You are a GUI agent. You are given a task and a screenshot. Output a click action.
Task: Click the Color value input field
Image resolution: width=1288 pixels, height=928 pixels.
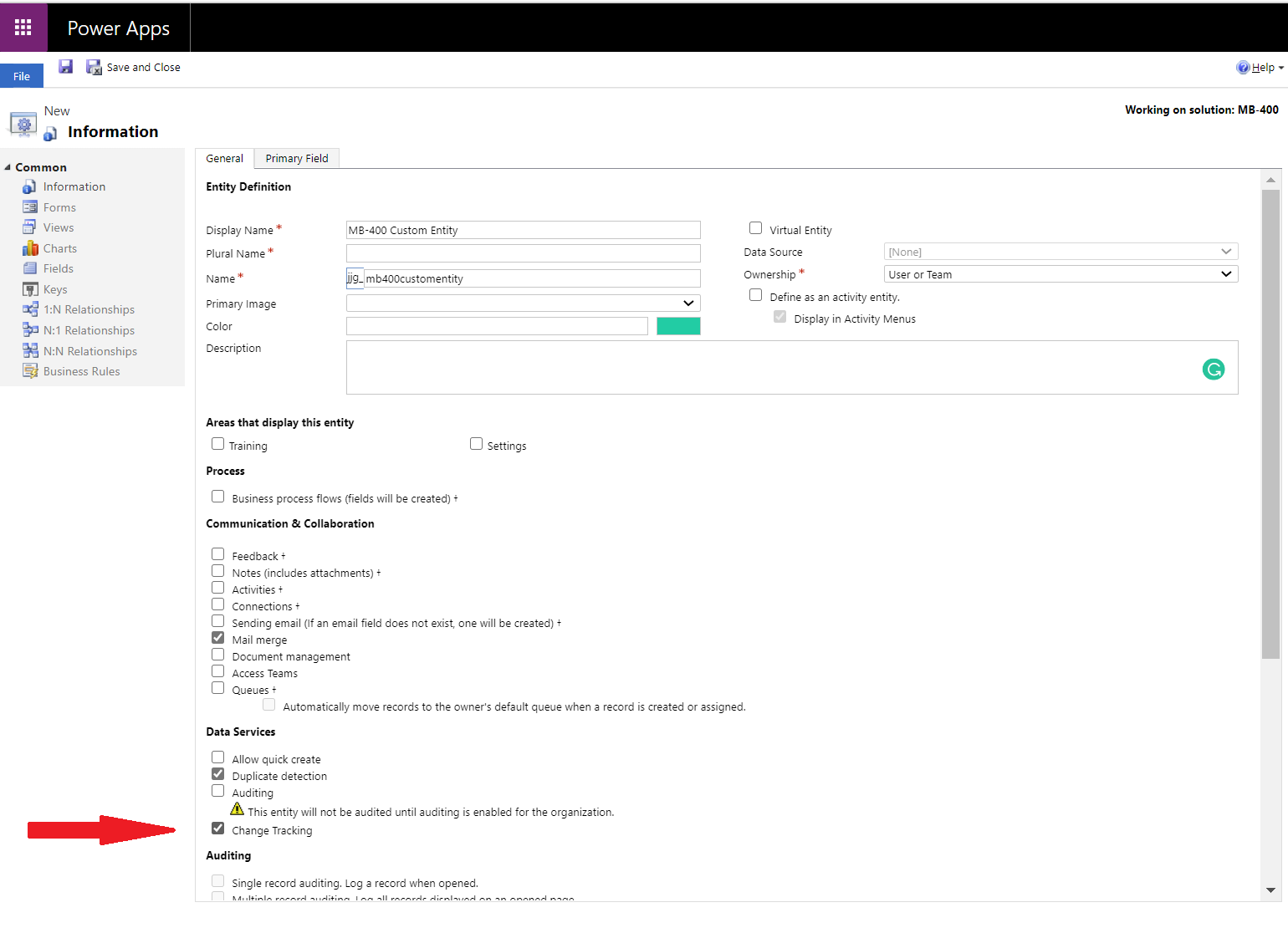[x=497, y=326]
